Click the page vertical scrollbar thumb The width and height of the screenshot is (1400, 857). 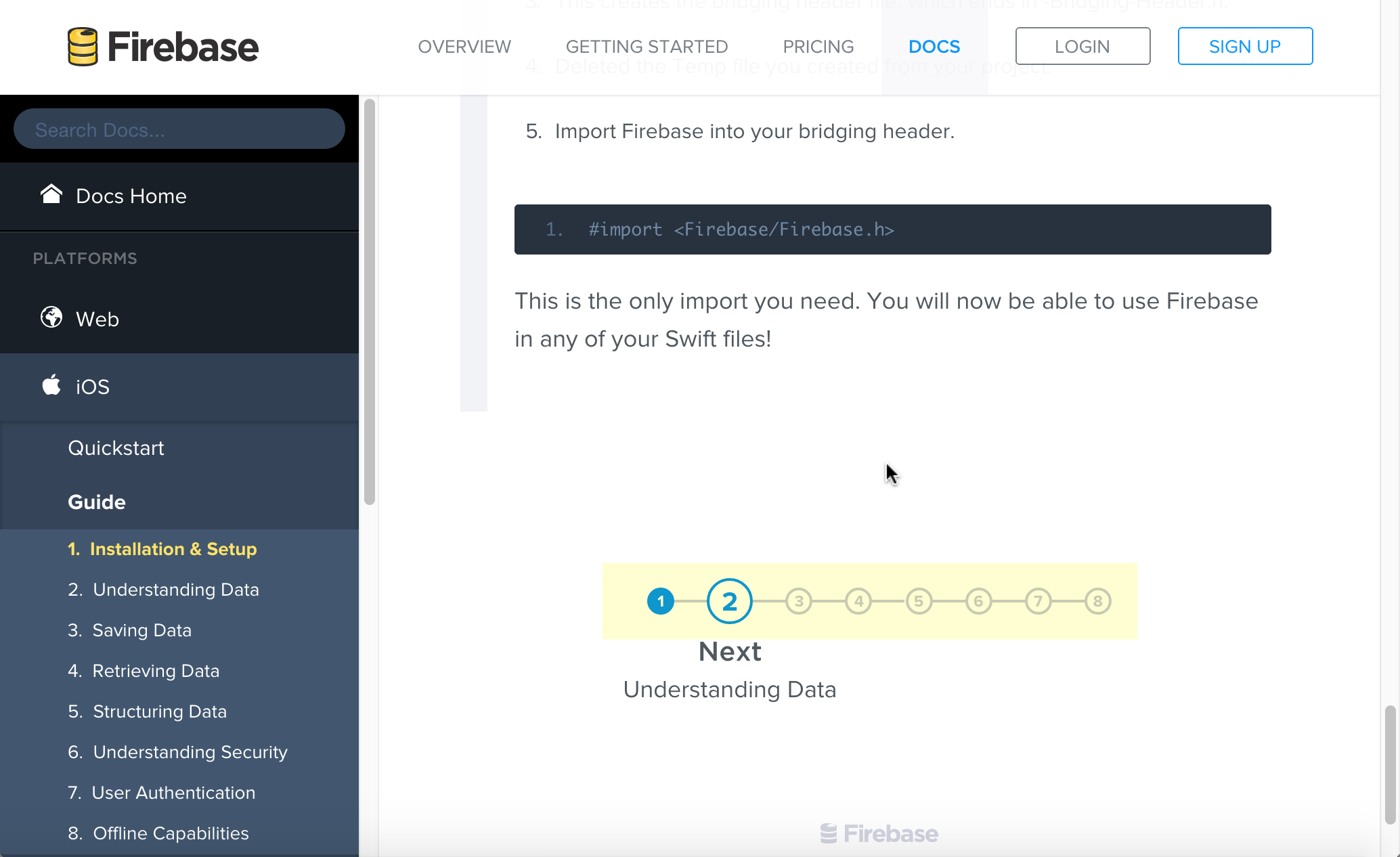[1390, 765]
